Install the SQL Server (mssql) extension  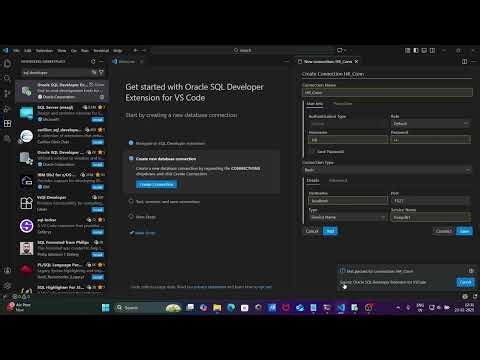(x=98, y=119)
